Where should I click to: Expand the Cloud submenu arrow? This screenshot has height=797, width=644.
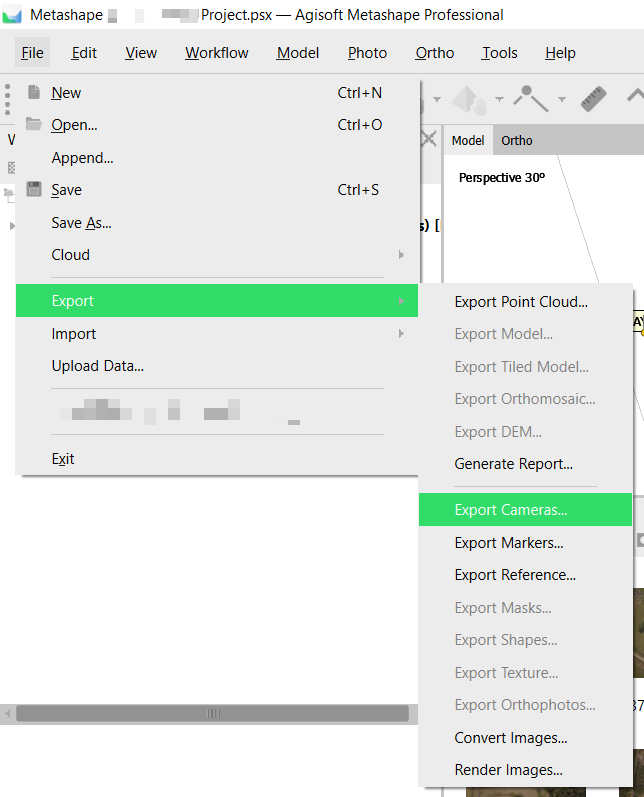click(x=401, y=255)
